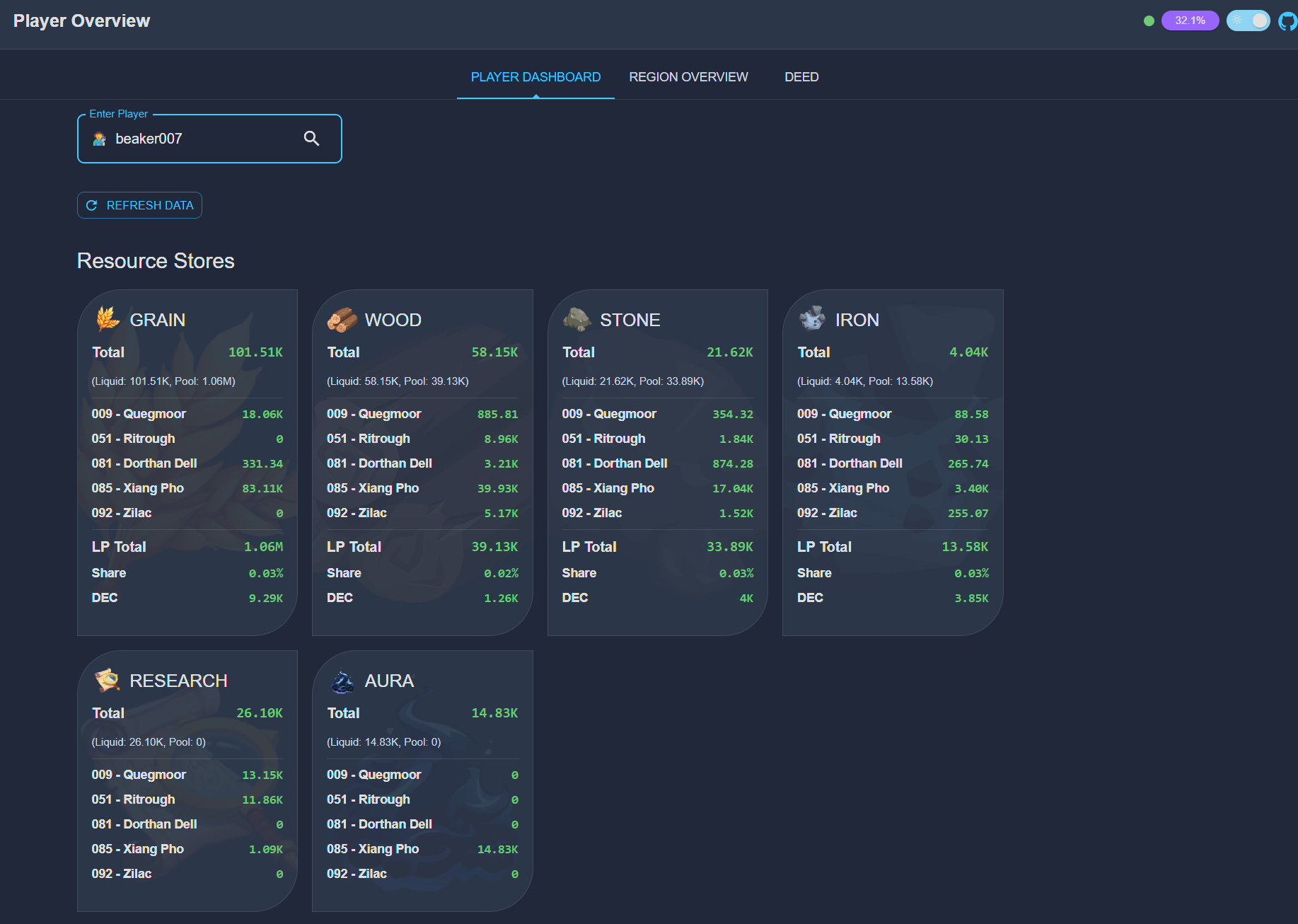
Task: Click Research total value 26.10K
Action: click(x=260, y=713)
